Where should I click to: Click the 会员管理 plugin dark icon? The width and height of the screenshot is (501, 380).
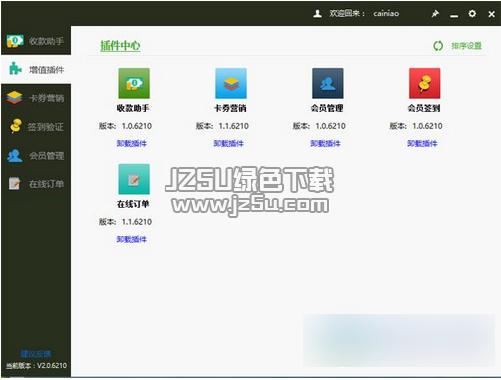pyautogui.click(x=328, y=83)
